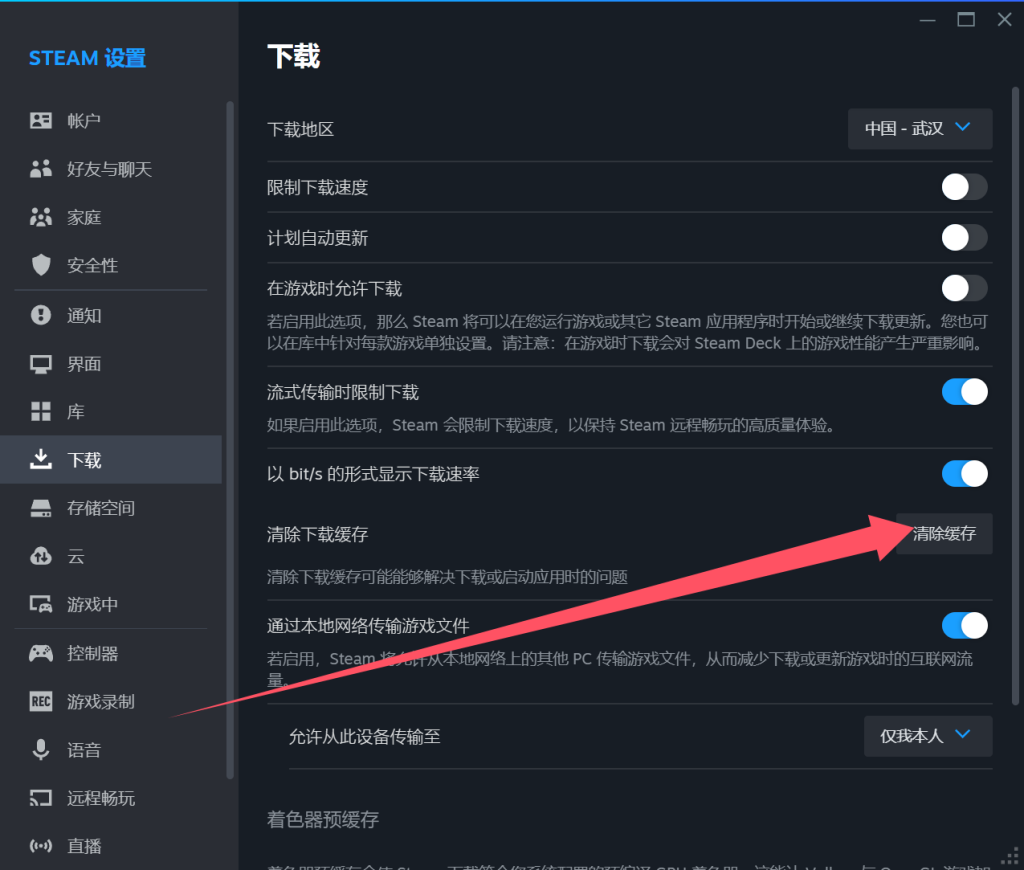Go to the 直播 settings label
This screenshot has width=1024, height=870.
click(84, 846)
